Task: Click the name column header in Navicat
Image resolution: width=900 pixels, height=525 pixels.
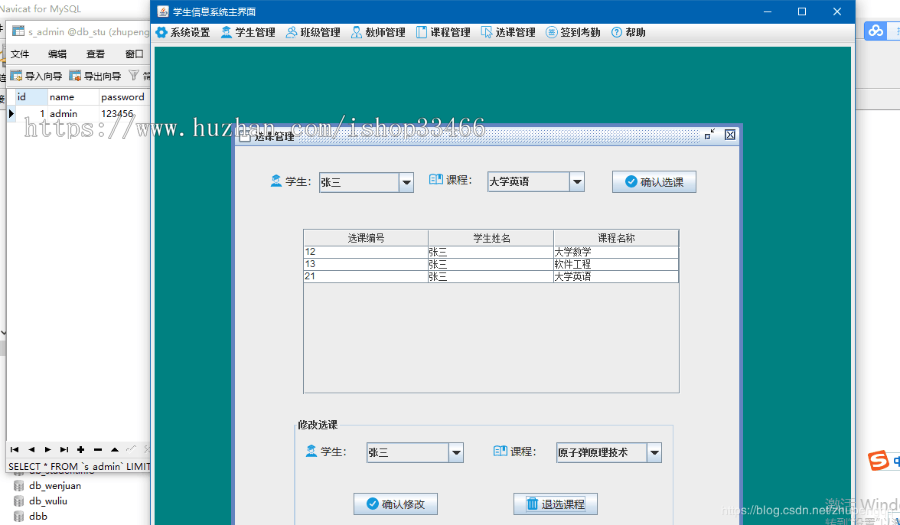Action: [73, 97]
